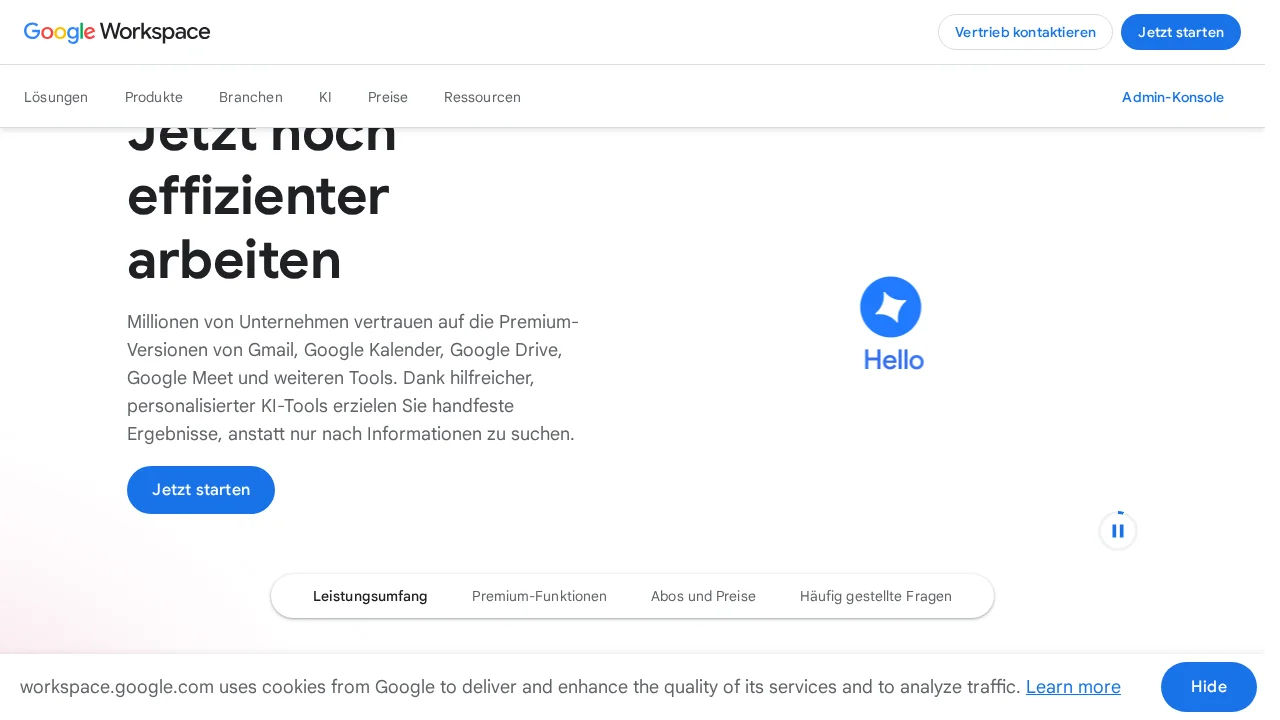Viewport: 1280px width, 720px height.
Task: Select the Leistungsumfang tab
Action: [370, 596]
